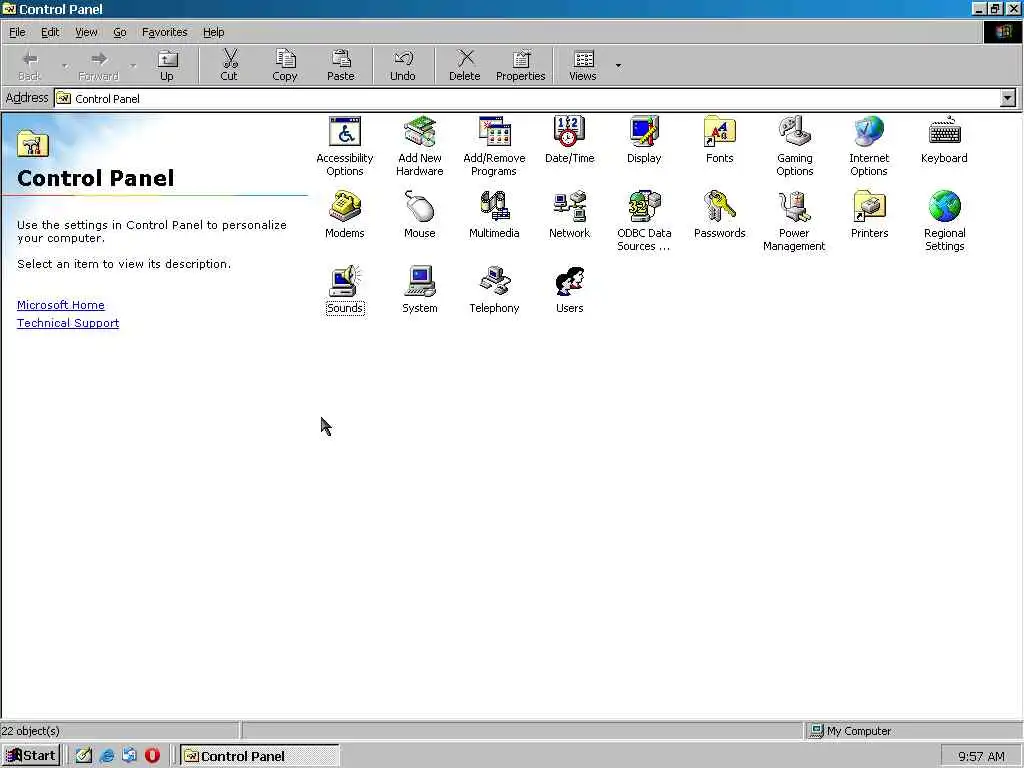1024x768 pixels.
Task: Launch Opera from Quick Launch
Action: 152,756
